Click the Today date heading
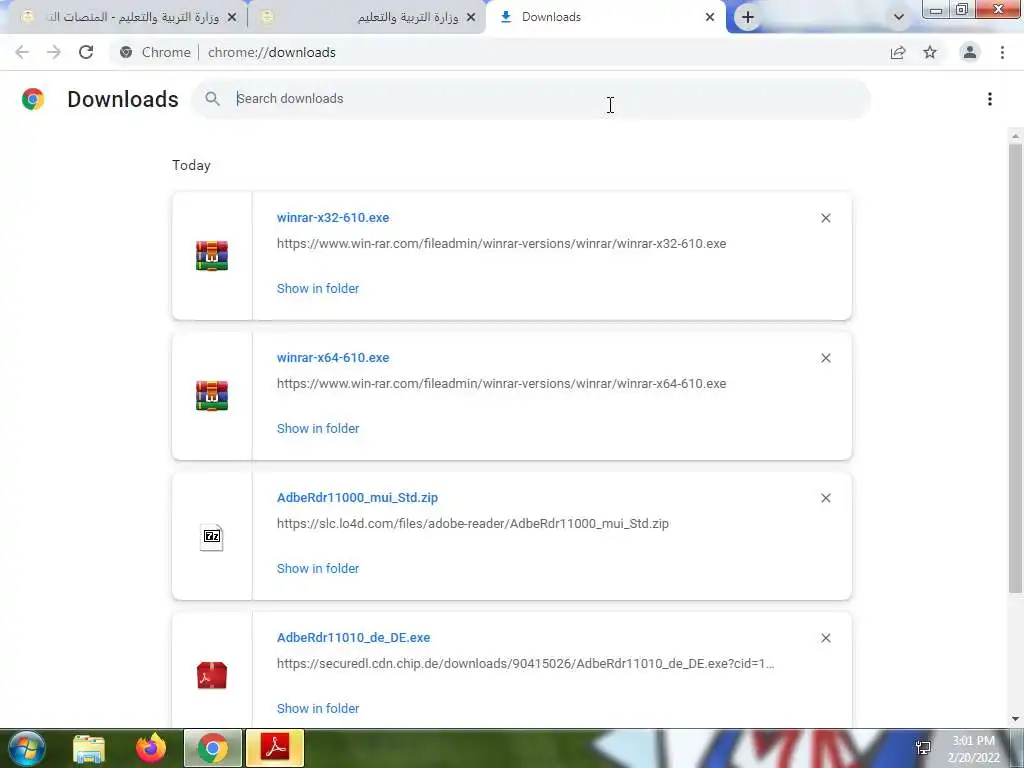The height and width of the screenshot is (768, 1024). 191,165
